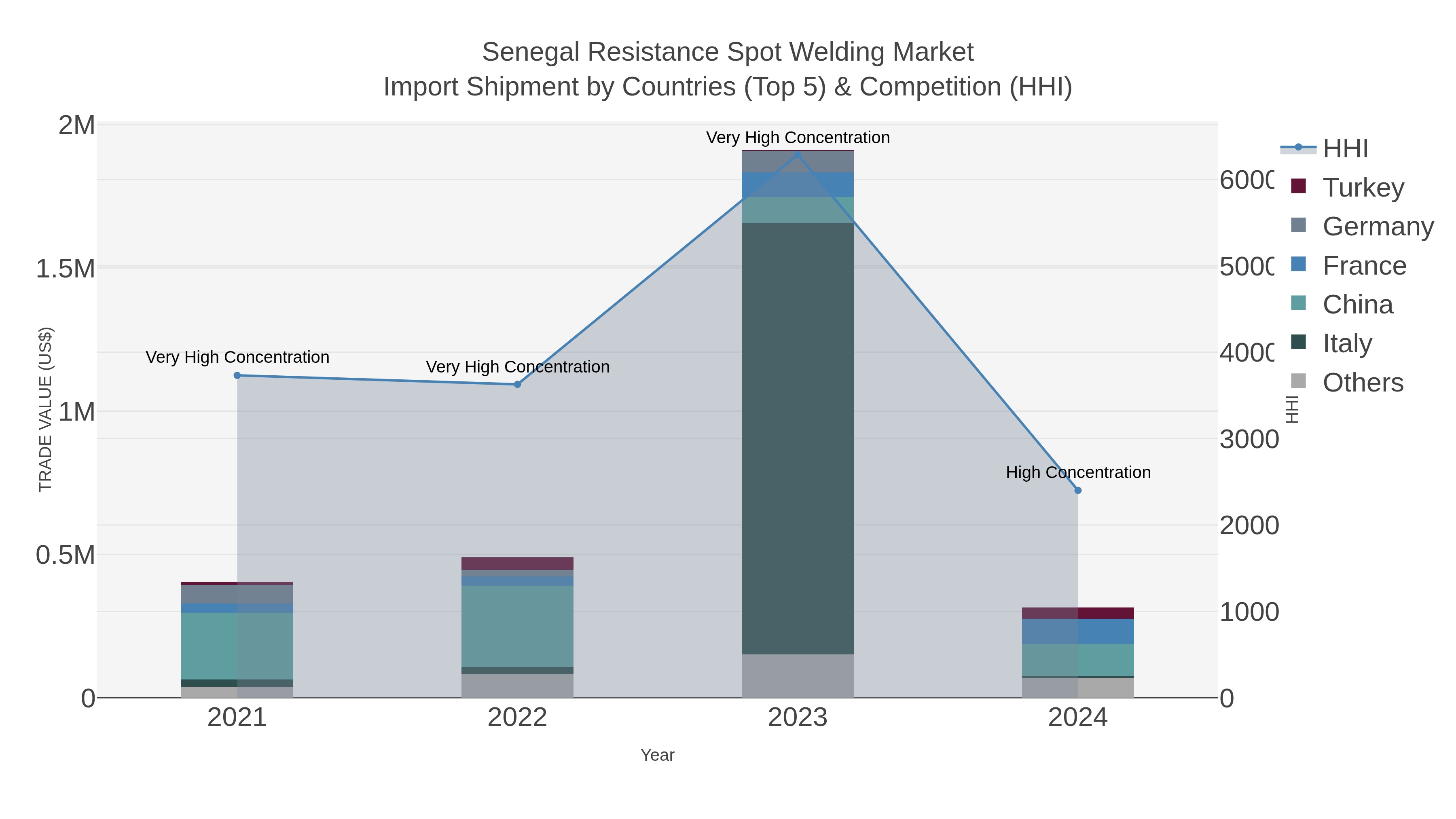Toggle the Italy legend entry
1456x819 pixels.
click(1331, 343)
